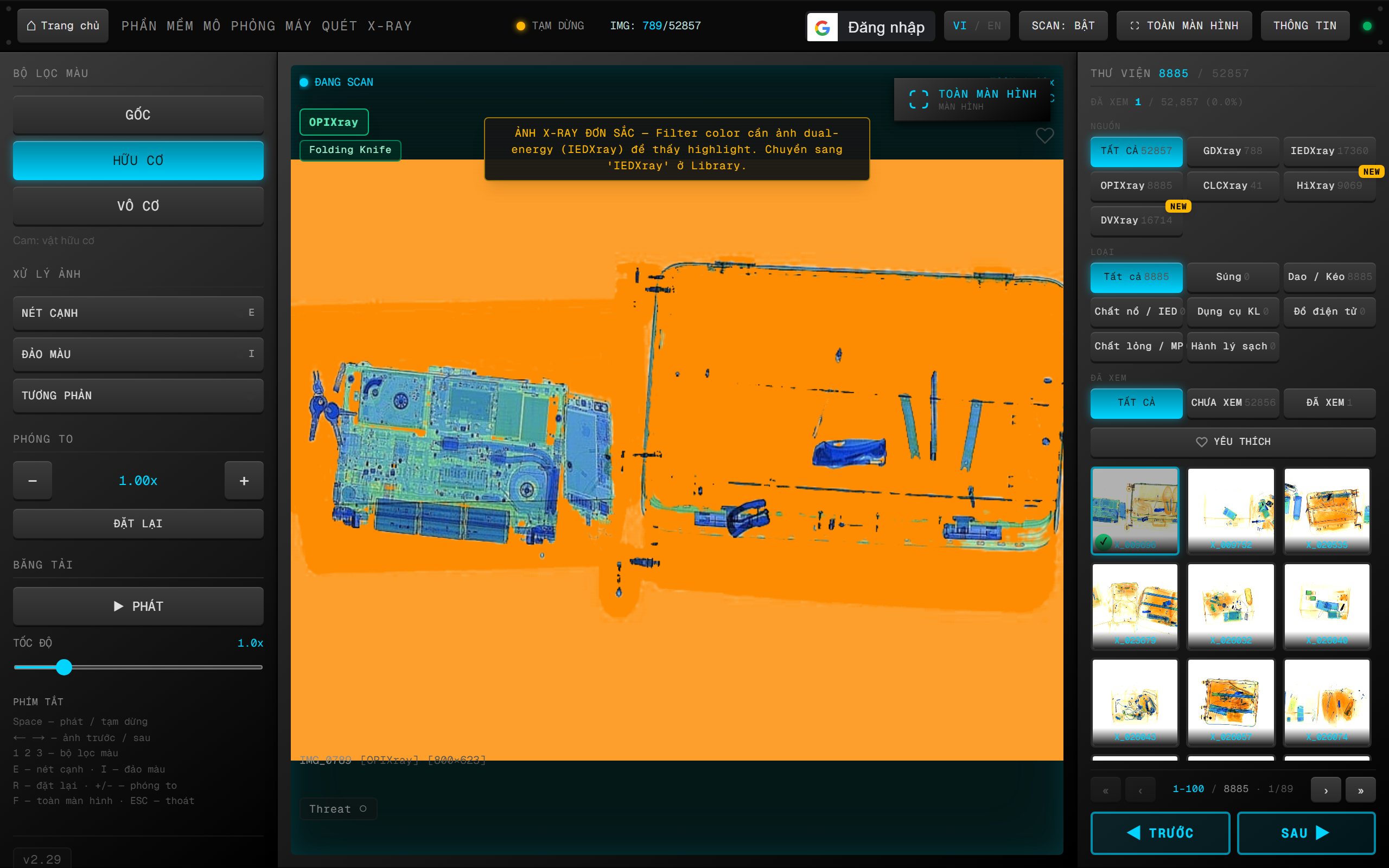Click the Google logo icon for login

(822, 27)
